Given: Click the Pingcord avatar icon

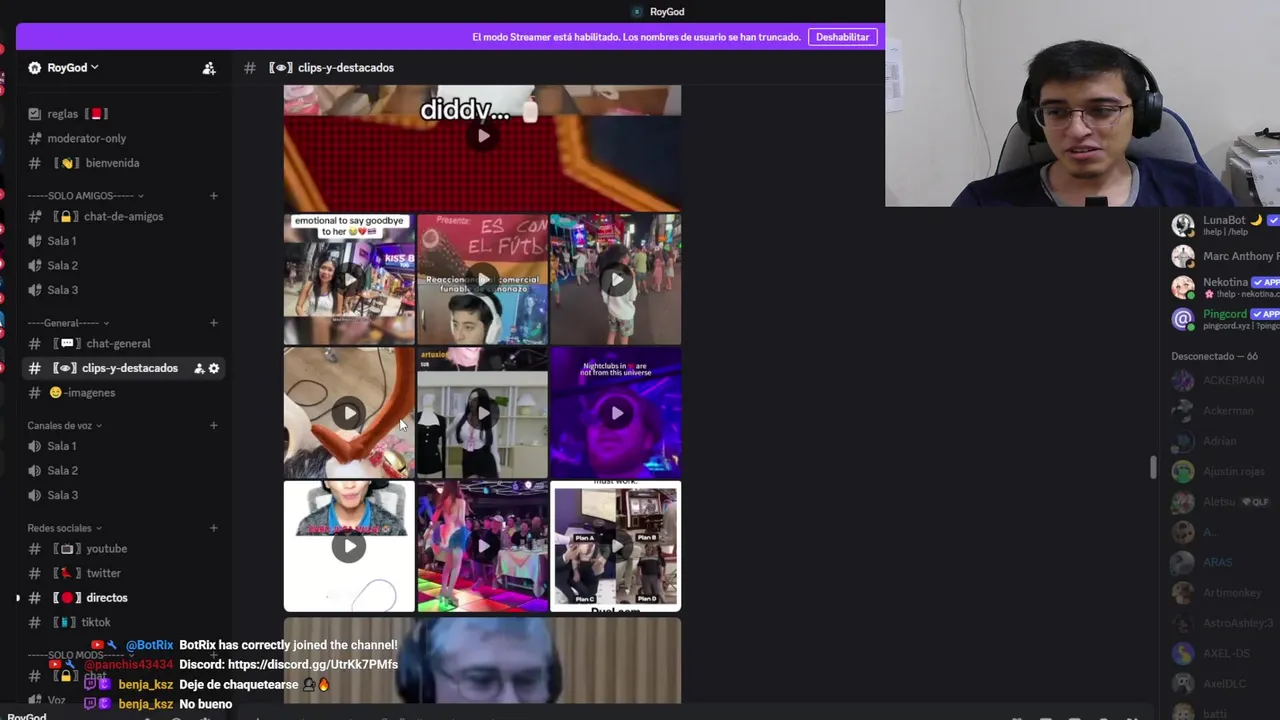Looking at the screenshot, I should tap(1183, 319).
